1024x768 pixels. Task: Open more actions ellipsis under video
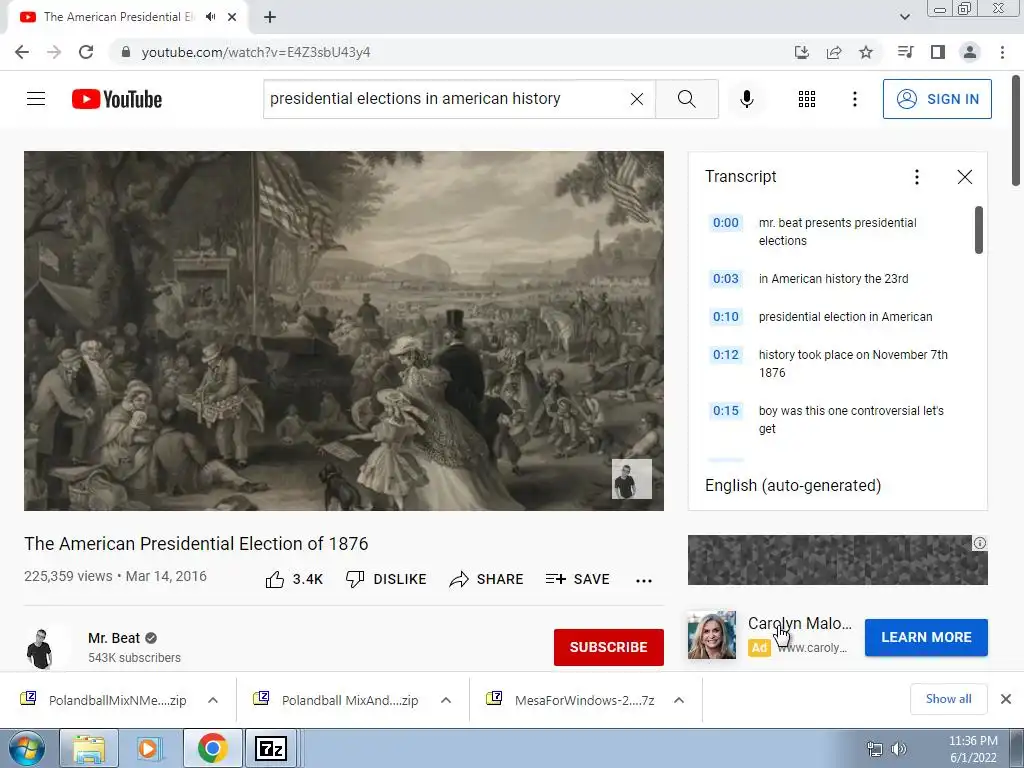click(644, 581)
